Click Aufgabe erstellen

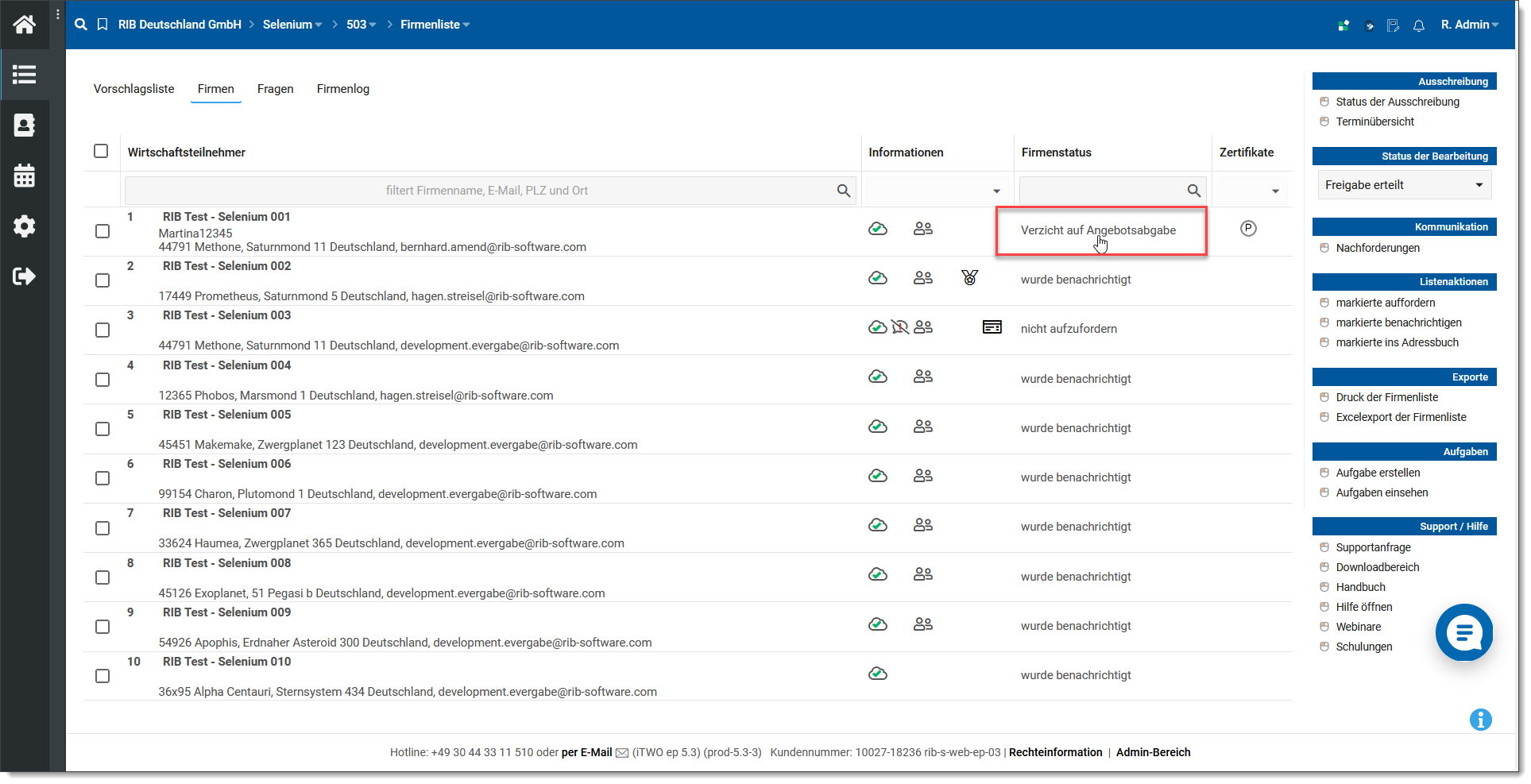(x=1378, y=473)
